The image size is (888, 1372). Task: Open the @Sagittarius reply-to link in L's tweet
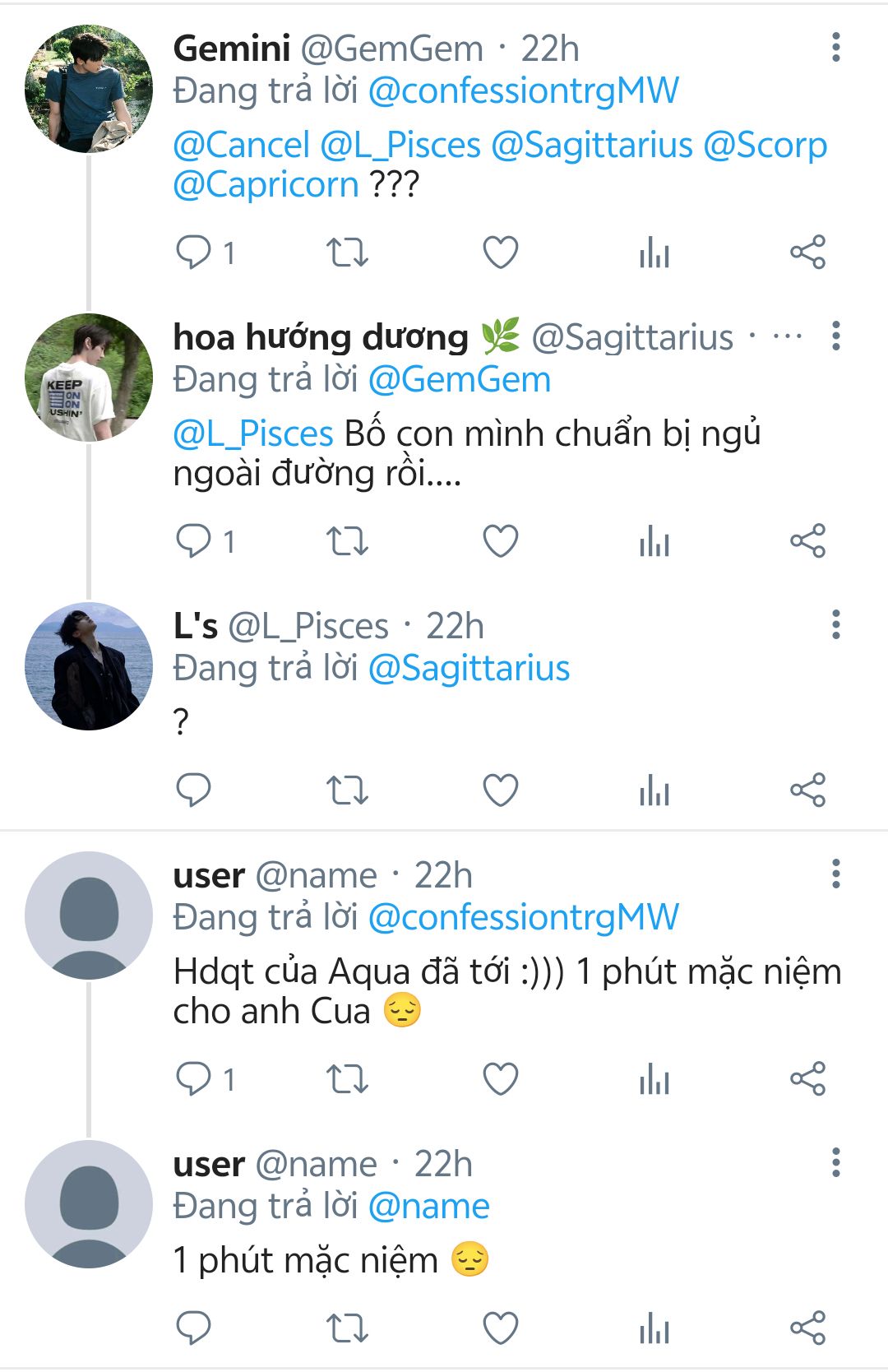[x=469, y=669]
